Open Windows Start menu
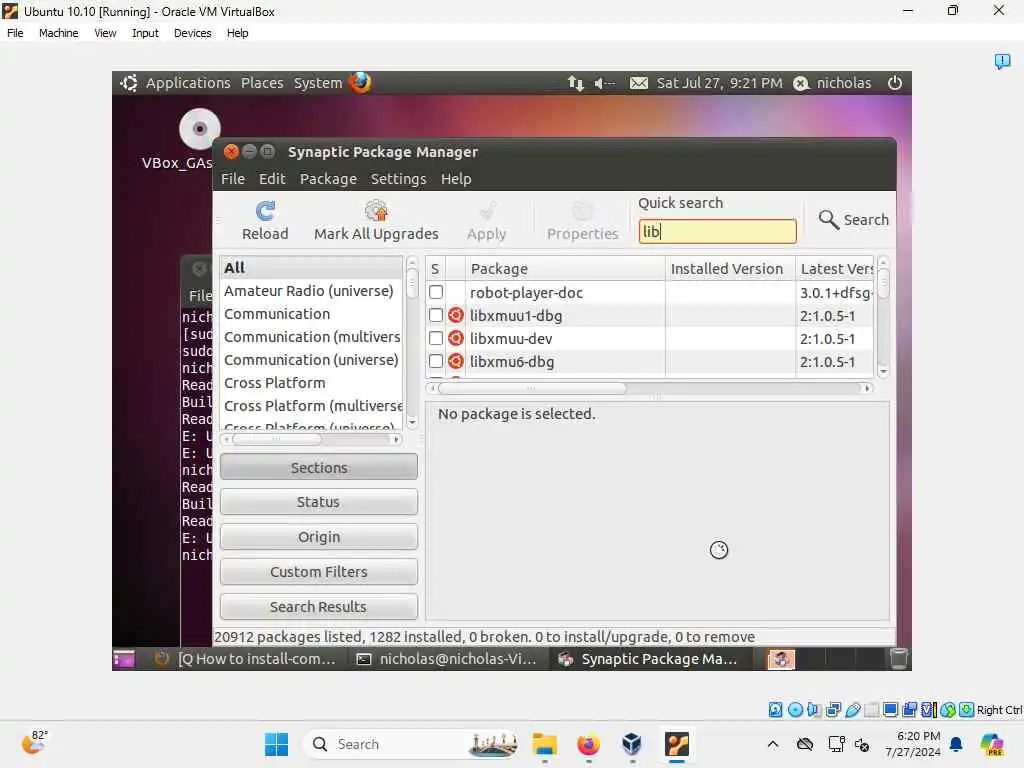Viewport: 1024px width, 768px height. point(276,744)
